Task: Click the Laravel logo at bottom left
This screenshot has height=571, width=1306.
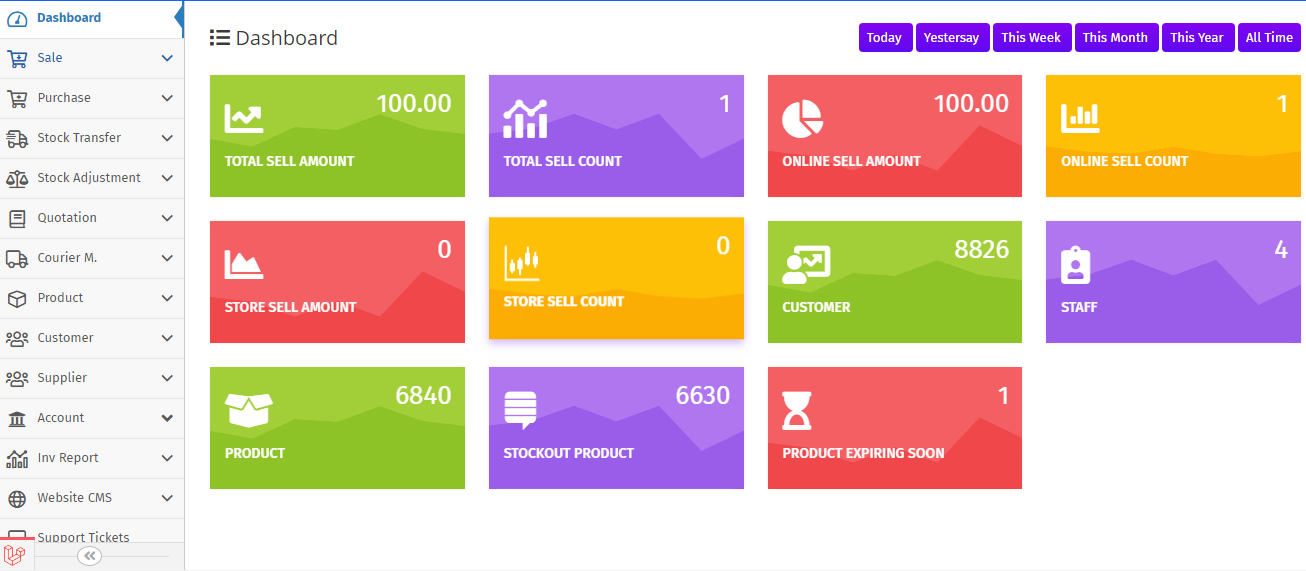Action: tap(14, 555)
